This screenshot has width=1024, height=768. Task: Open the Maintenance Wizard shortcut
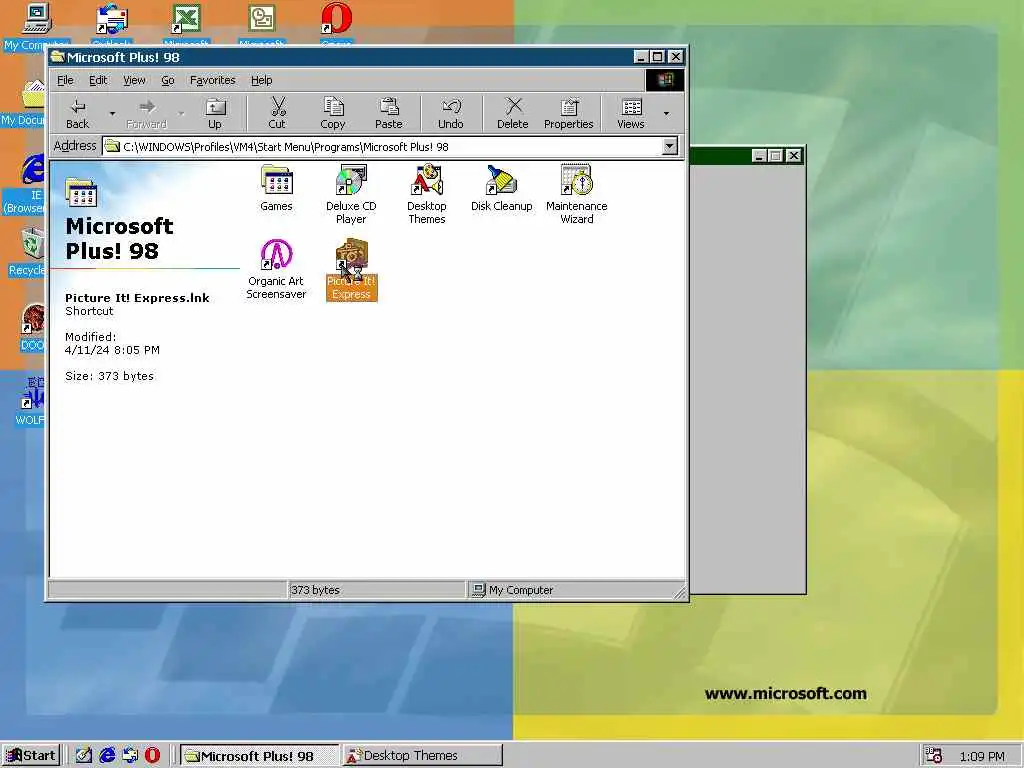point(577,195)
